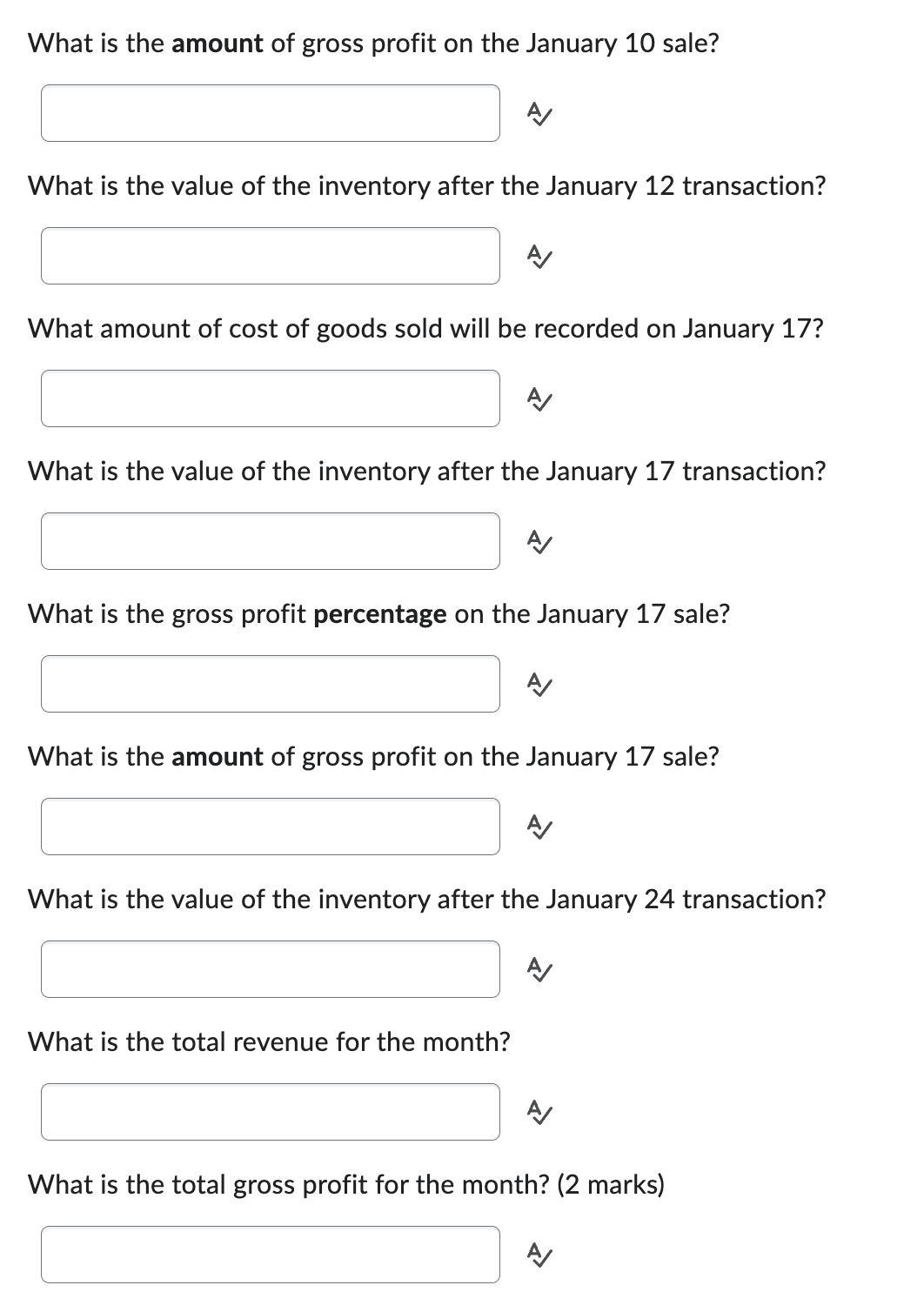
Task: Click the last empty answer field on the page
Action: pos(270,1255)
